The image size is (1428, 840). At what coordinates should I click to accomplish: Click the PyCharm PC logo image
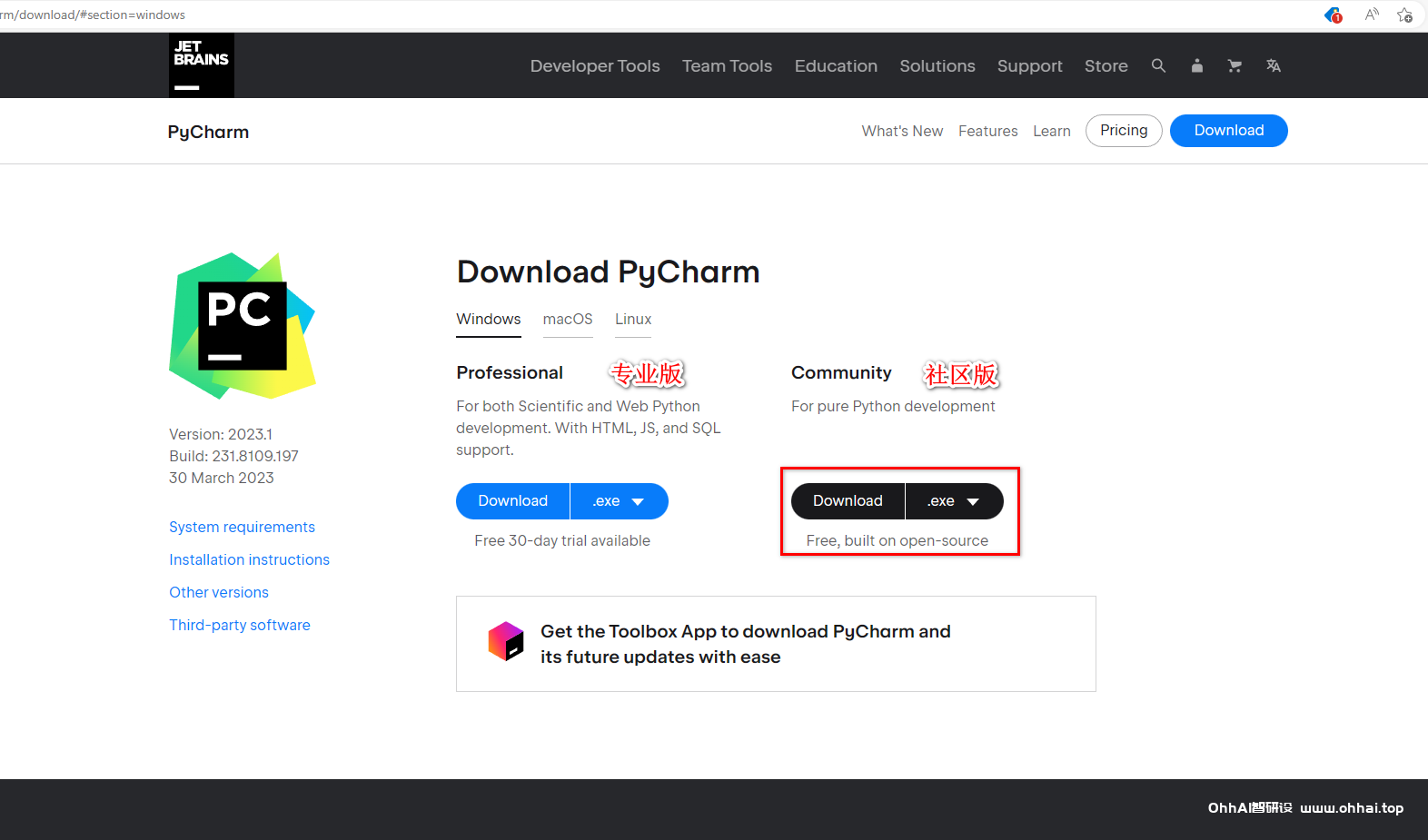(x=243, y=326)
